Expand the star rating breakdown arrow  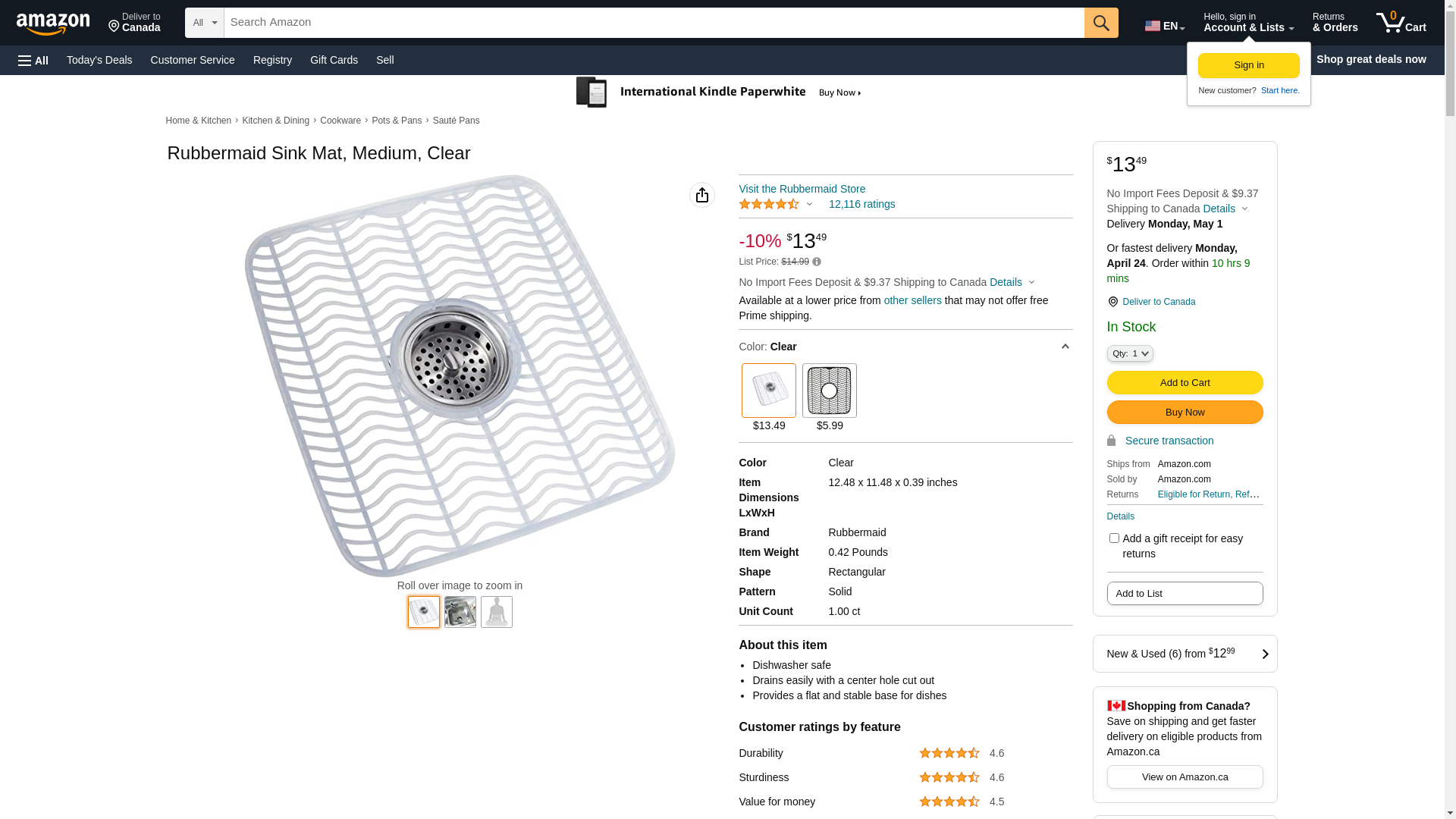coord(809,204)
